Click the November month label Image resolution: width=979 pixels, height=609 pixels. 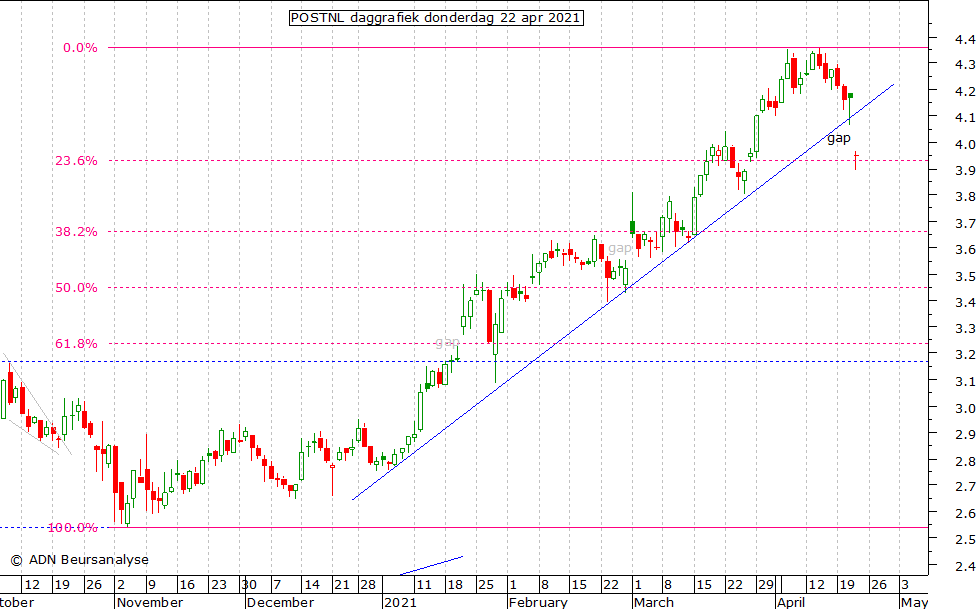click(x=150, y=603)
